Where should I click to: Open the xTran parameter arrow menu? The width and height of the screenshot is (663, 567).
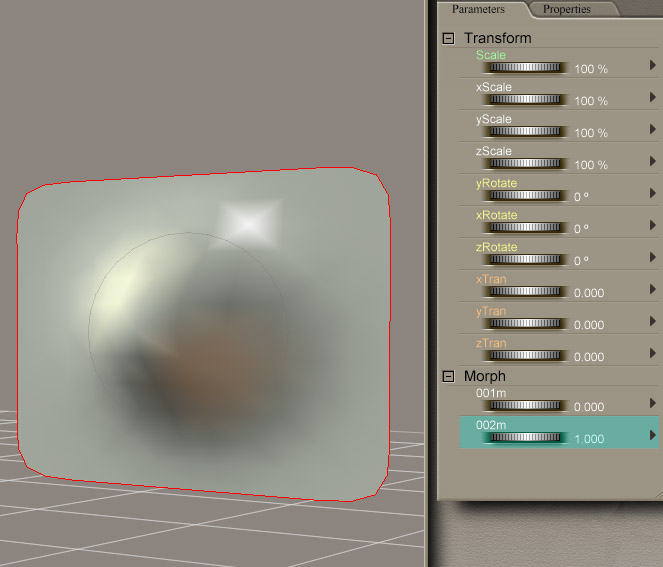(652, 289)
